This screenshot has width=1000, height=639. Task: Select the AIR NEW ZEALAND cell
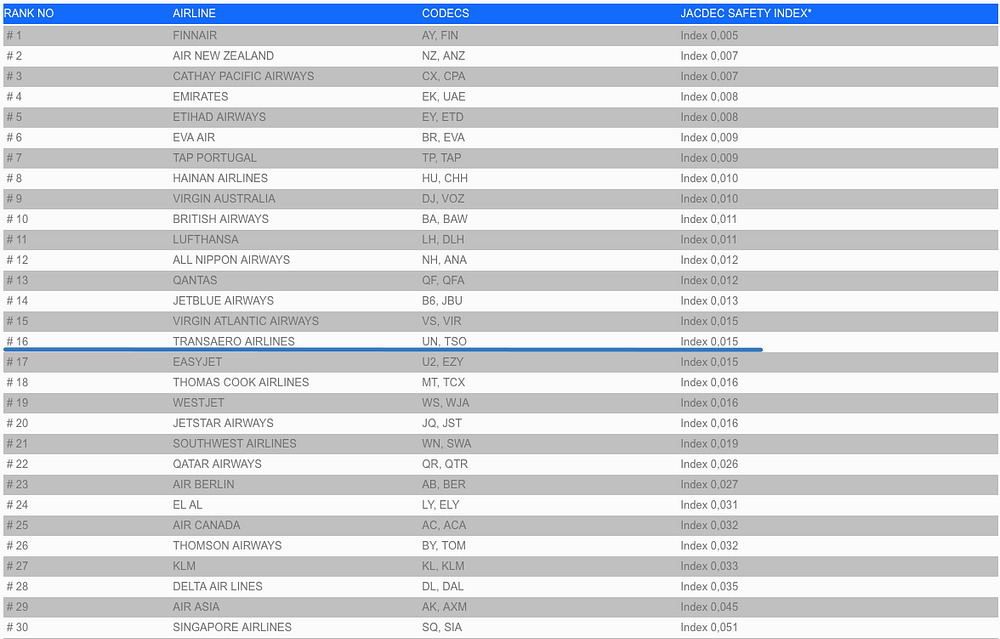(223, 56)
